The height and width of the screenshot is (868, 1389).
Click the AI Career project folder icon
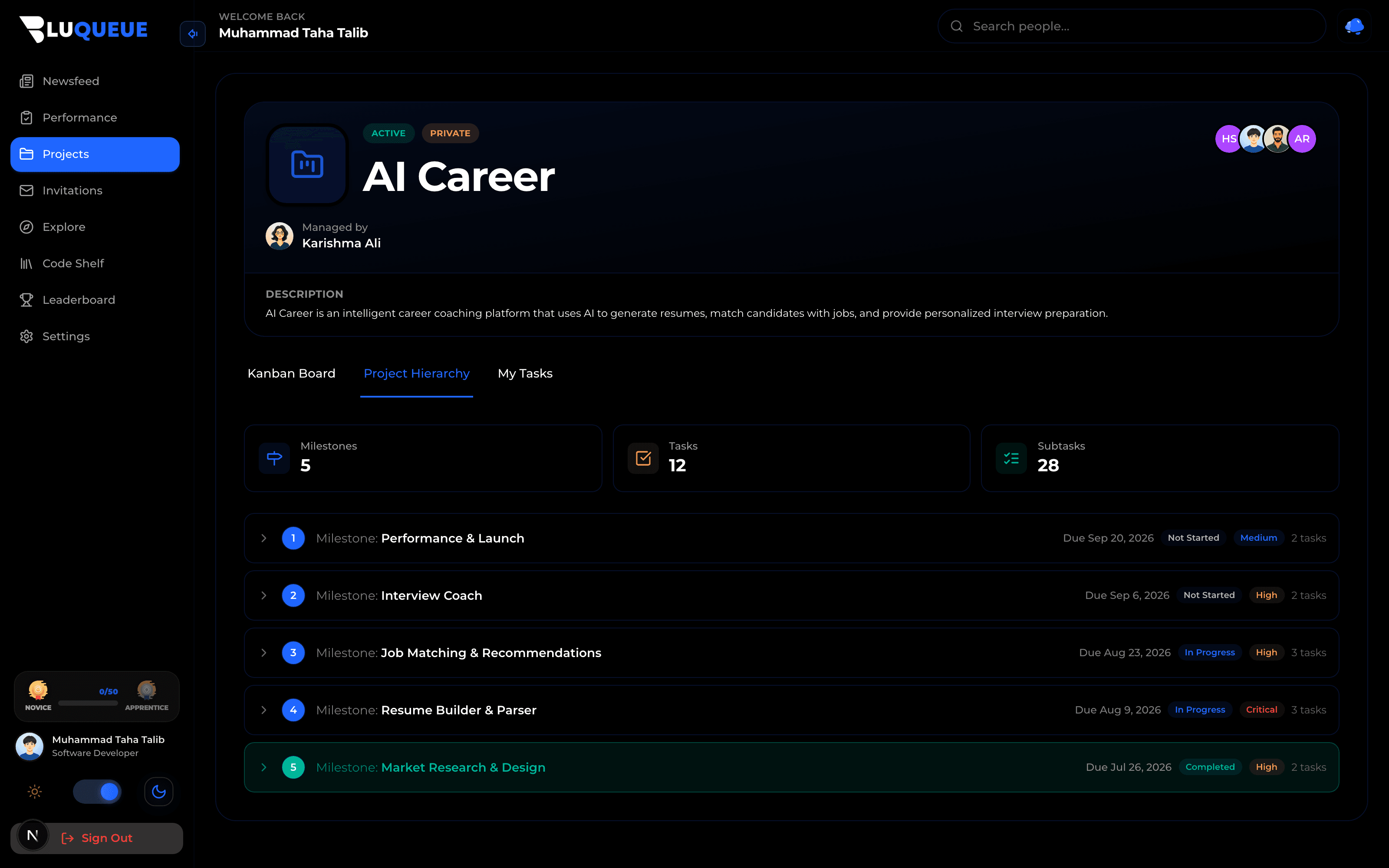click(307, 164)
